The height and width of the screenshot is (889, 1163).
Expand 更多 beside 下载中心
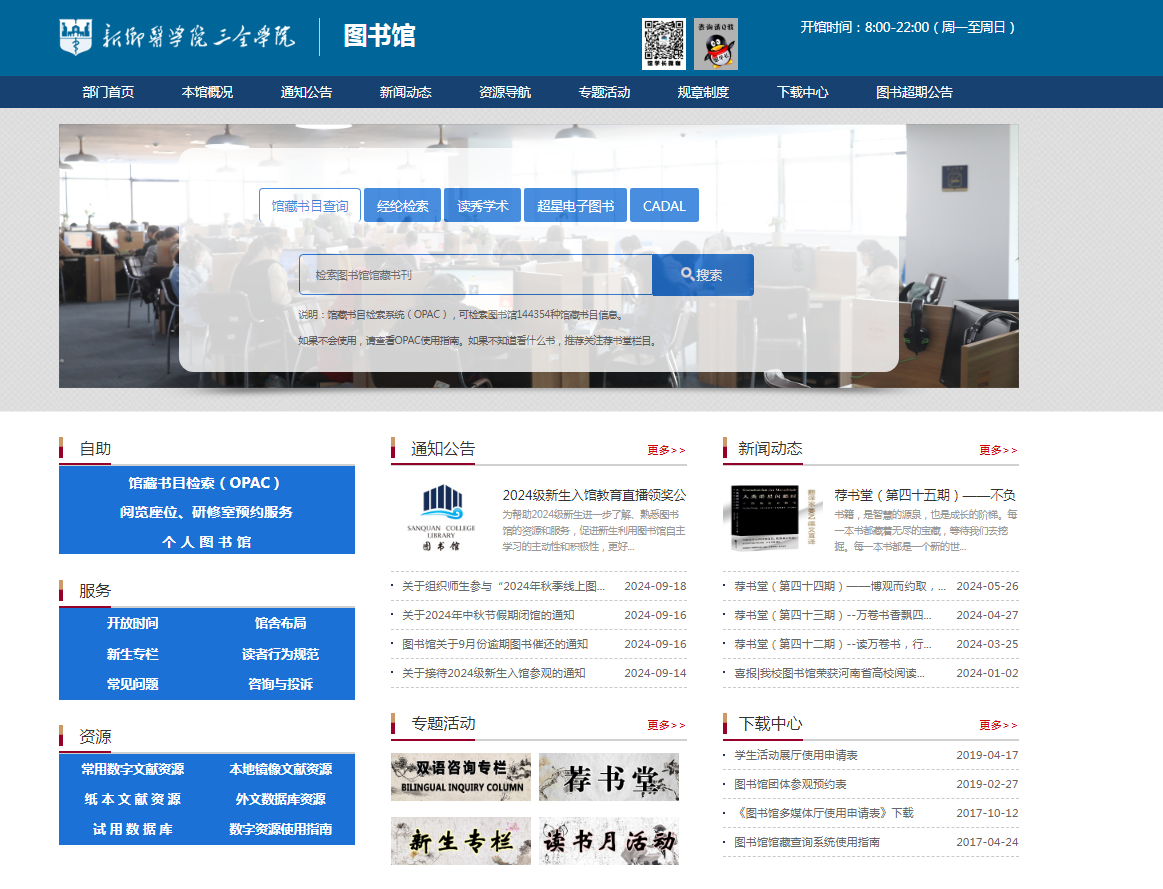[x=998, y=725]
